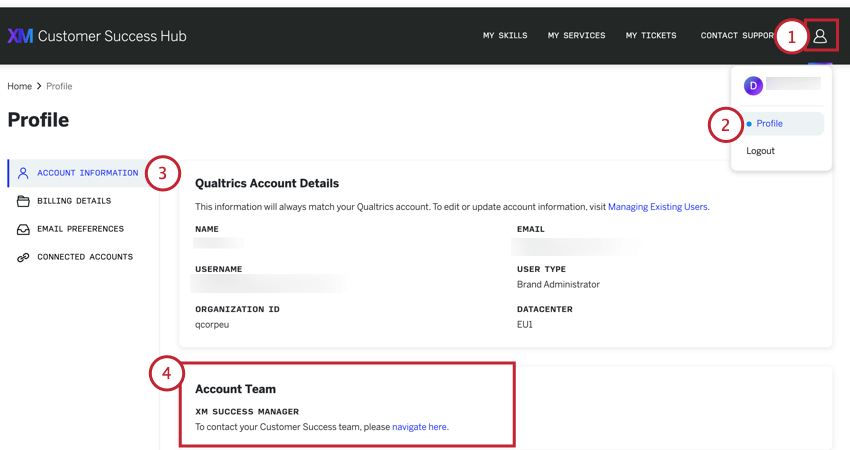Image resolution: width=850 pixels, height=450 pixels.
Task: Select the person icon beside Account Information
Action: pos(23,173)
